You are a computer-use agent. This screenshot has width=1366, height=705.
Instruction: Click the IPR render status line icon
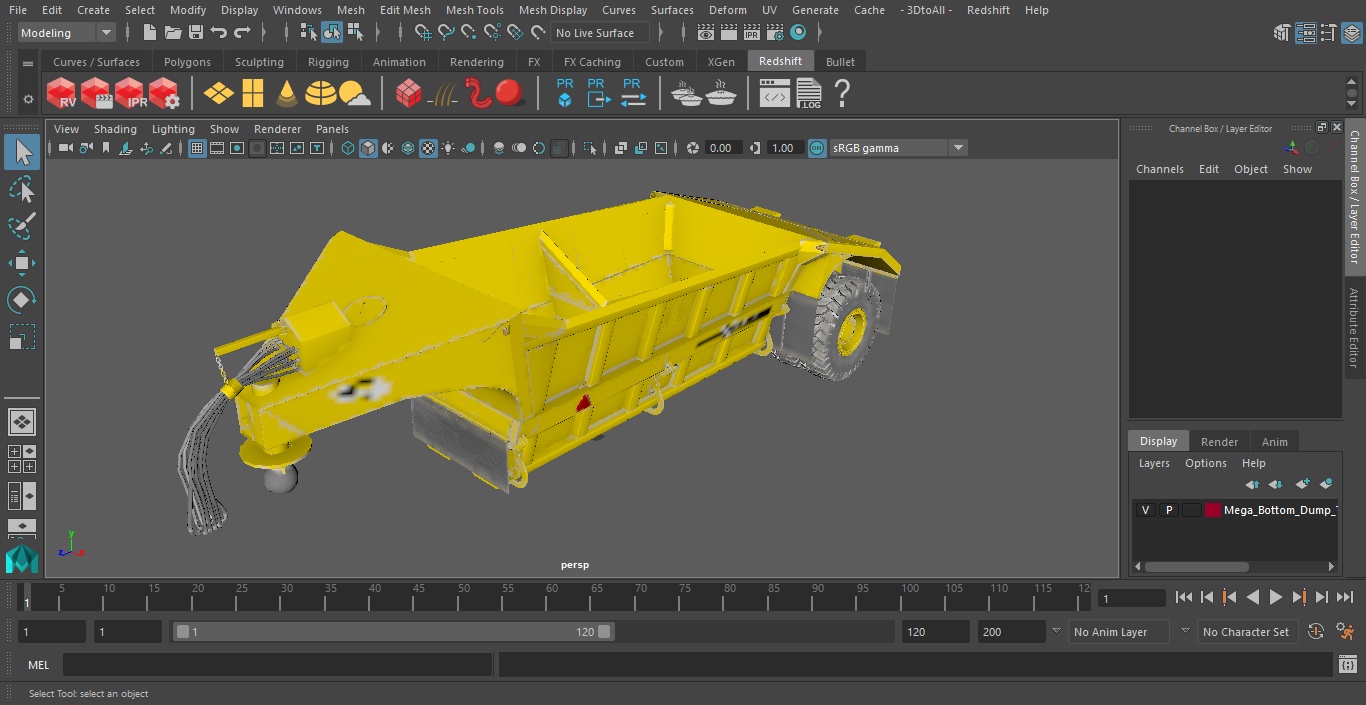click(751, 33)
